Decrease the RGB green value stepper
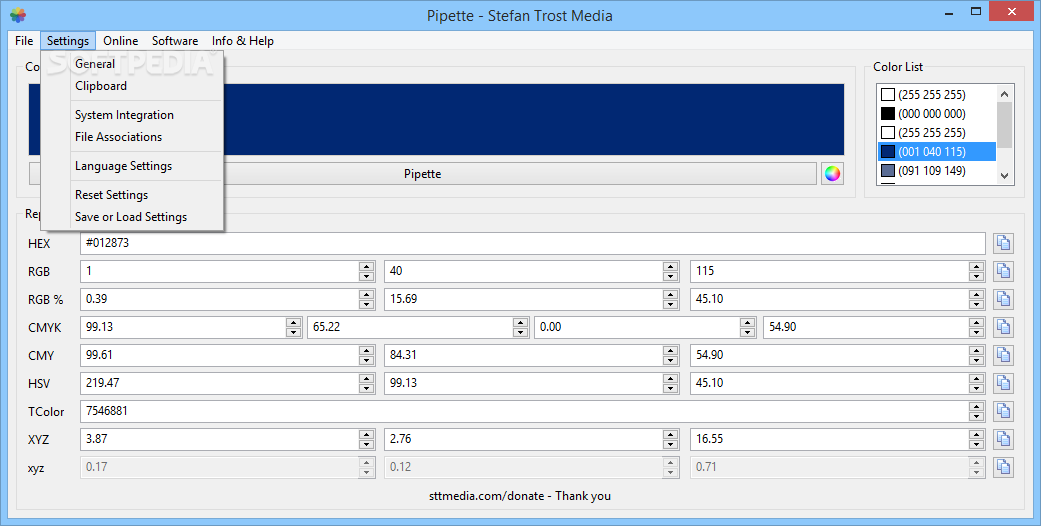 pyautogui.click(x=671, y=277)
